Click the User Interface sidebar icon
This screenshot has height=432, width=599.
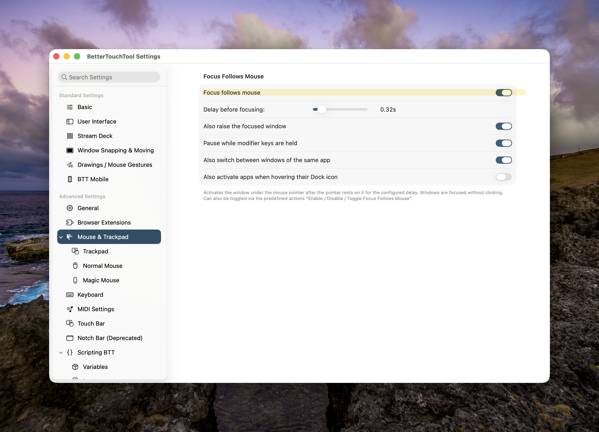point(70,121)
